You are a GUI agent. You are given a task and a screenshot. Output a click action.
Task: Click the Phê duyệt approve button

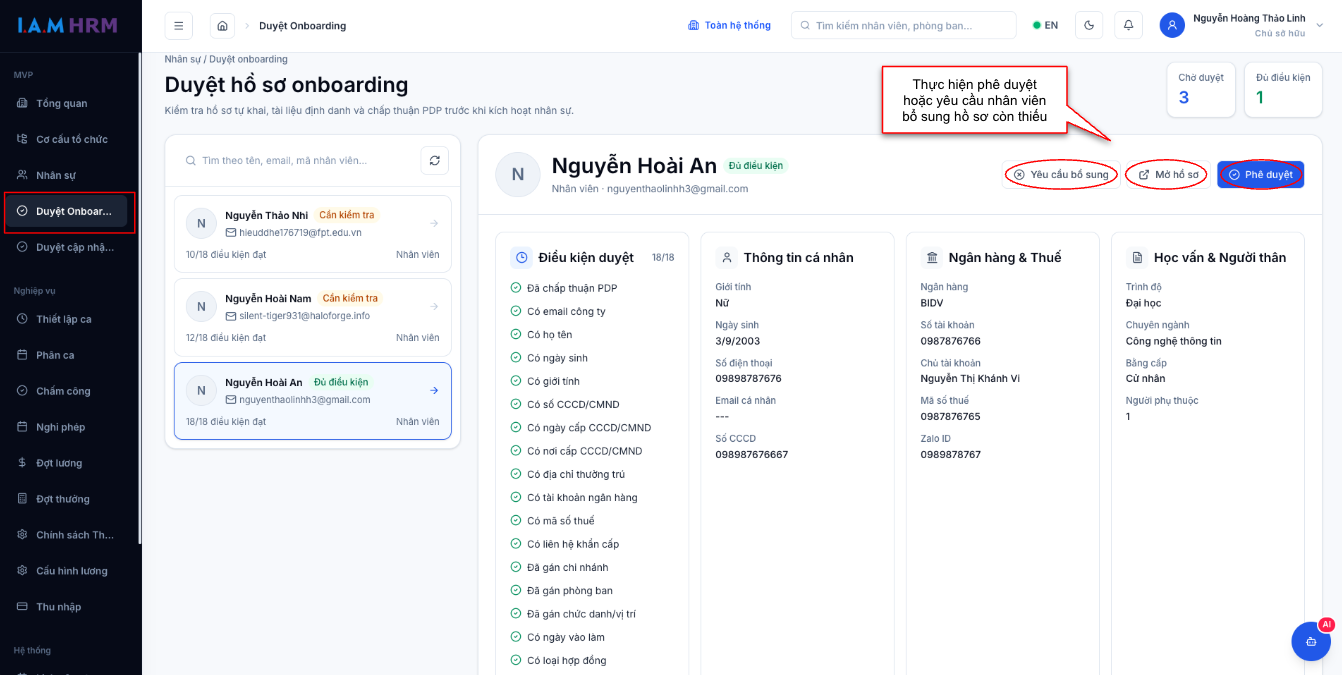tap(1260, 175)
